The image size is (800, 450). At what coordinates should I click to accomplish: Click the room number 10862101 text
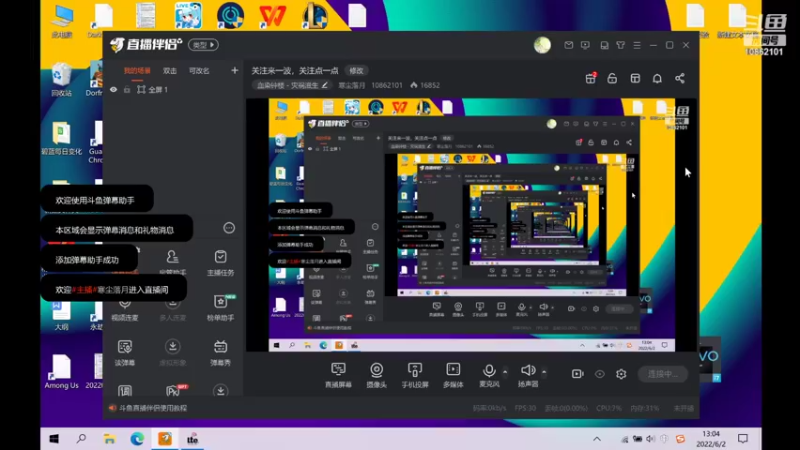[x=387, y=85]
